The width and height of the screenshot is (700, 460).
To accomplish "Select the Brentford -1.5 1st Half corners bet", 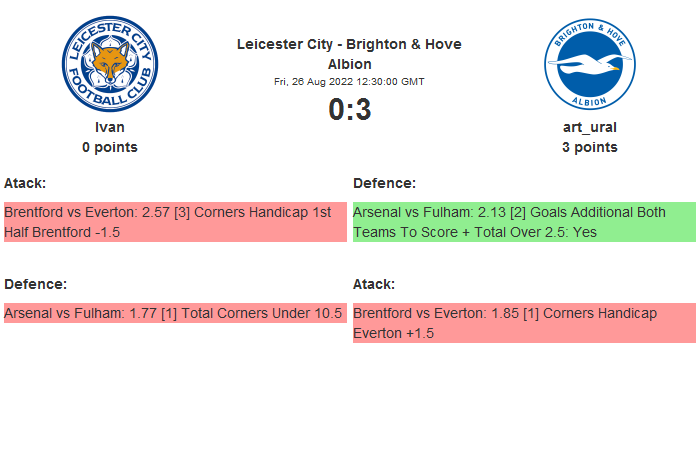I will (174, 222).
